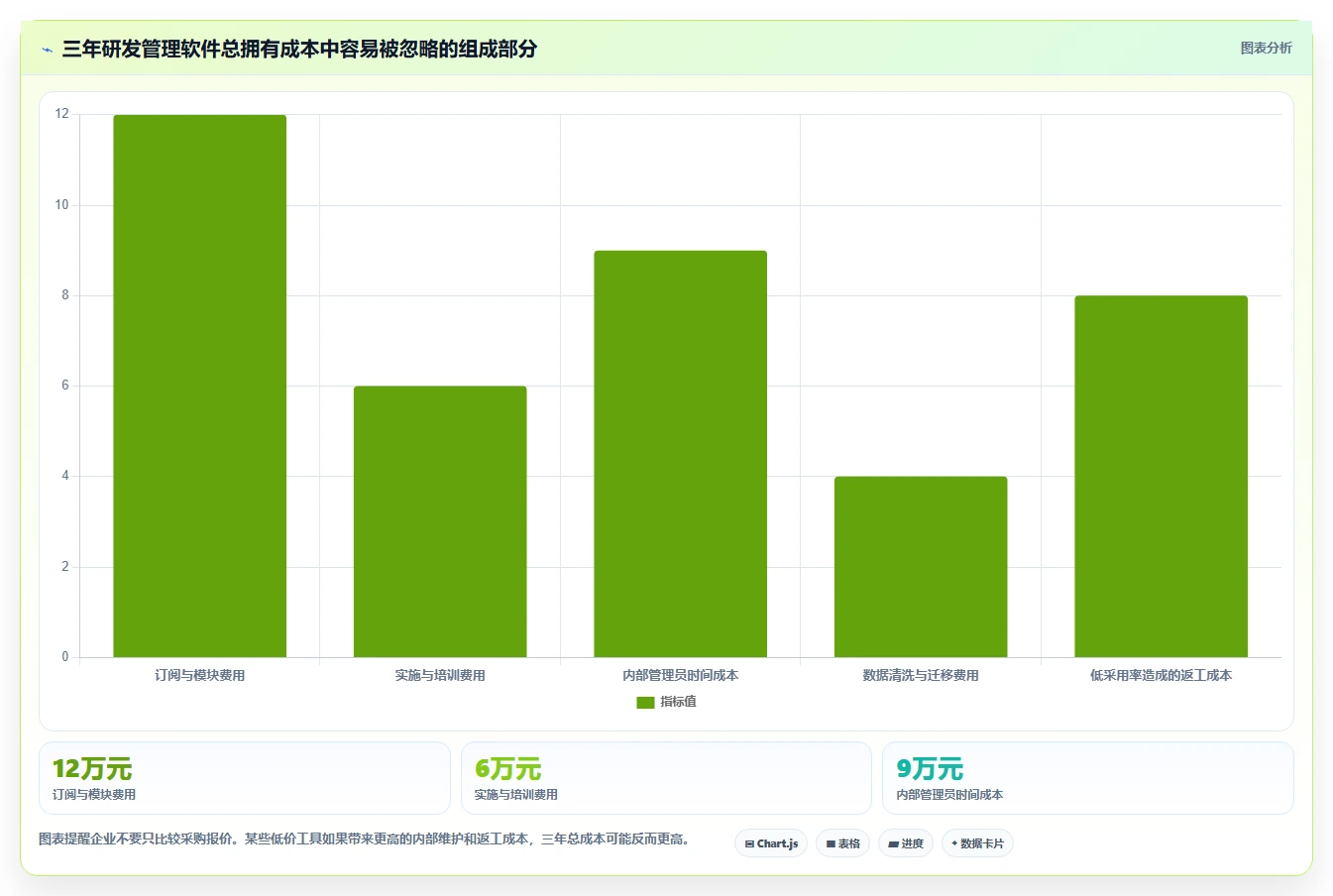Click x-axis label 实施与培训费用 under the chart
The image size is (1333, 896).
(440, 675)
